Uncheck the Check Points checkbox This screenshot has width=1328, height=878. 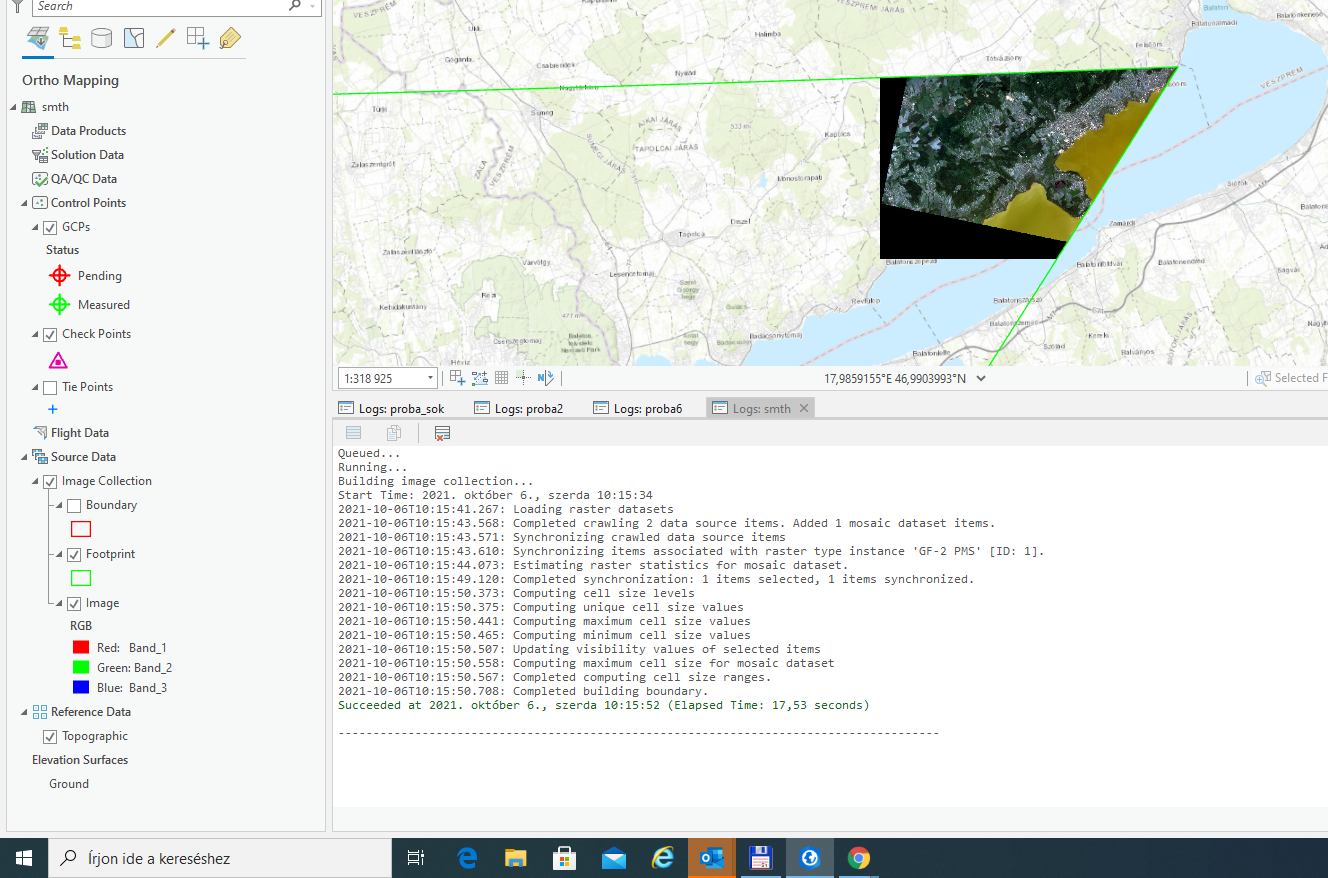coord(50,334)
